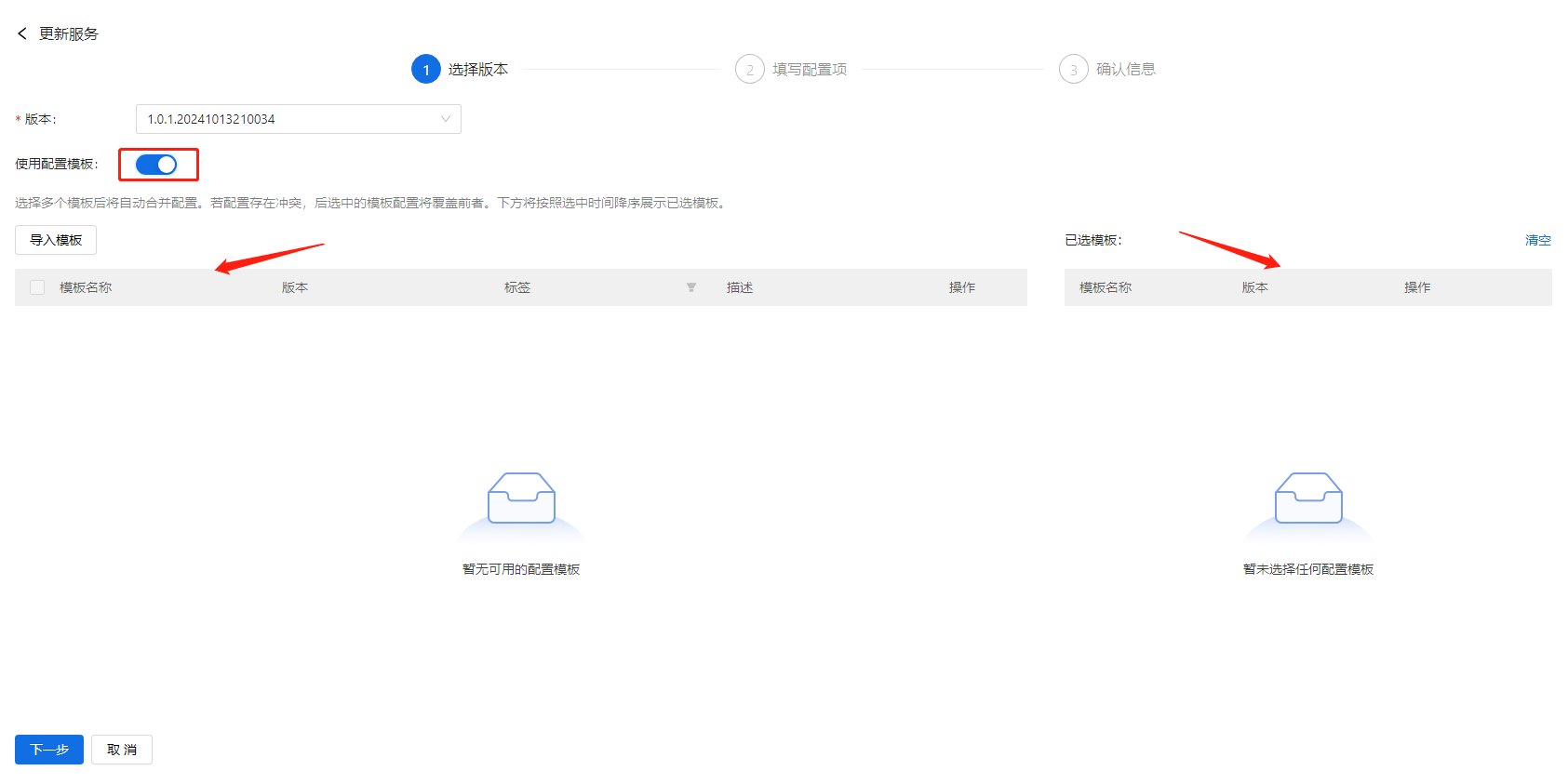Click the 已选模板 label
1568x784 pixels.
point(1093,240)
